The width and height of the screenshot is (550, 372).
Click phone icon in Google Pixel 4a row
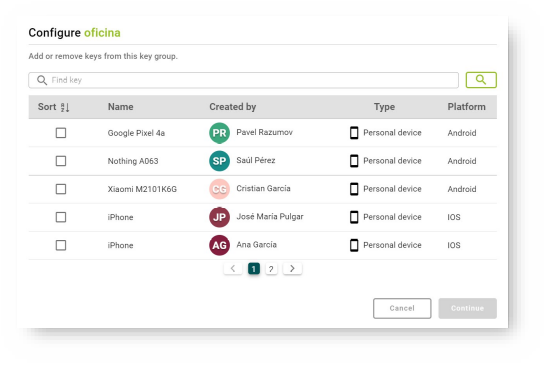point(354,133)
